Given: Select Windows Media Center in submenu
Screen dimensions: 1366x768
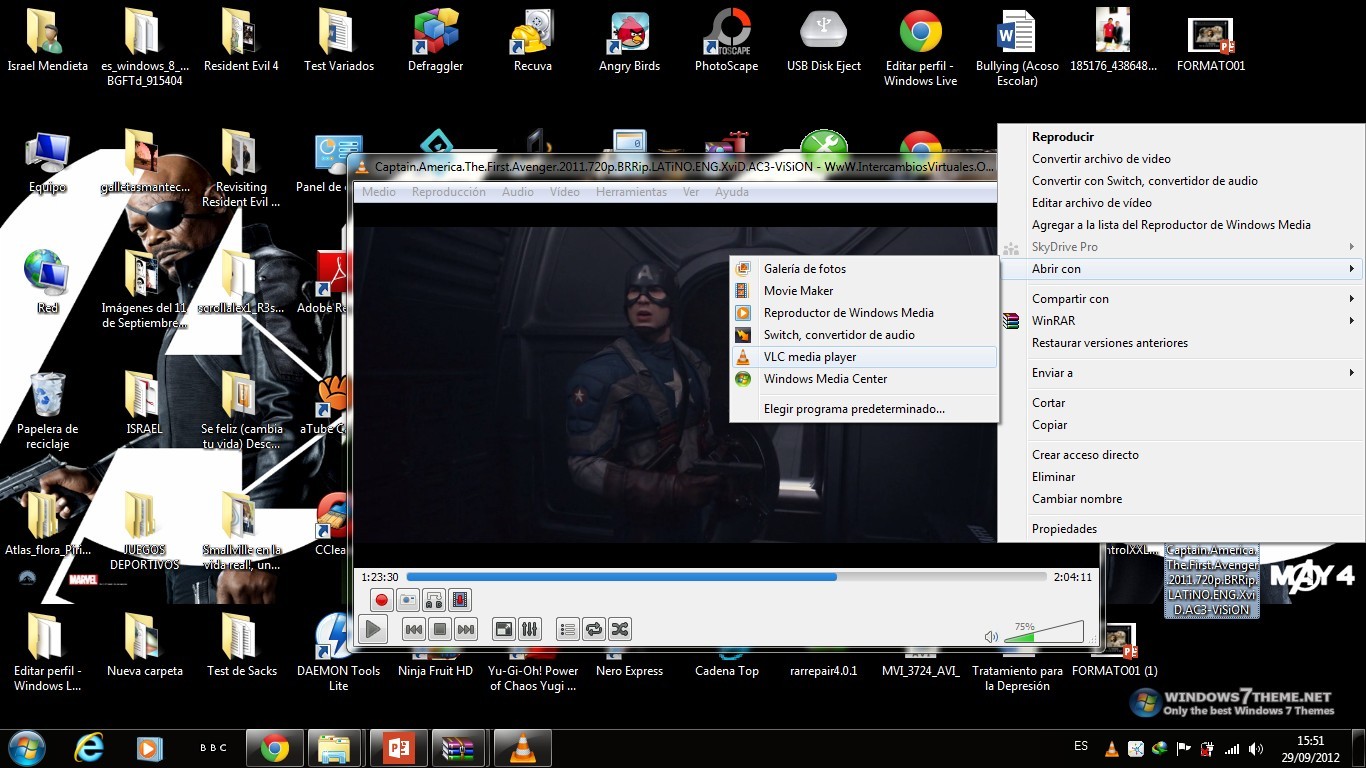Looking at the screenshot, I should coord(864,379).
